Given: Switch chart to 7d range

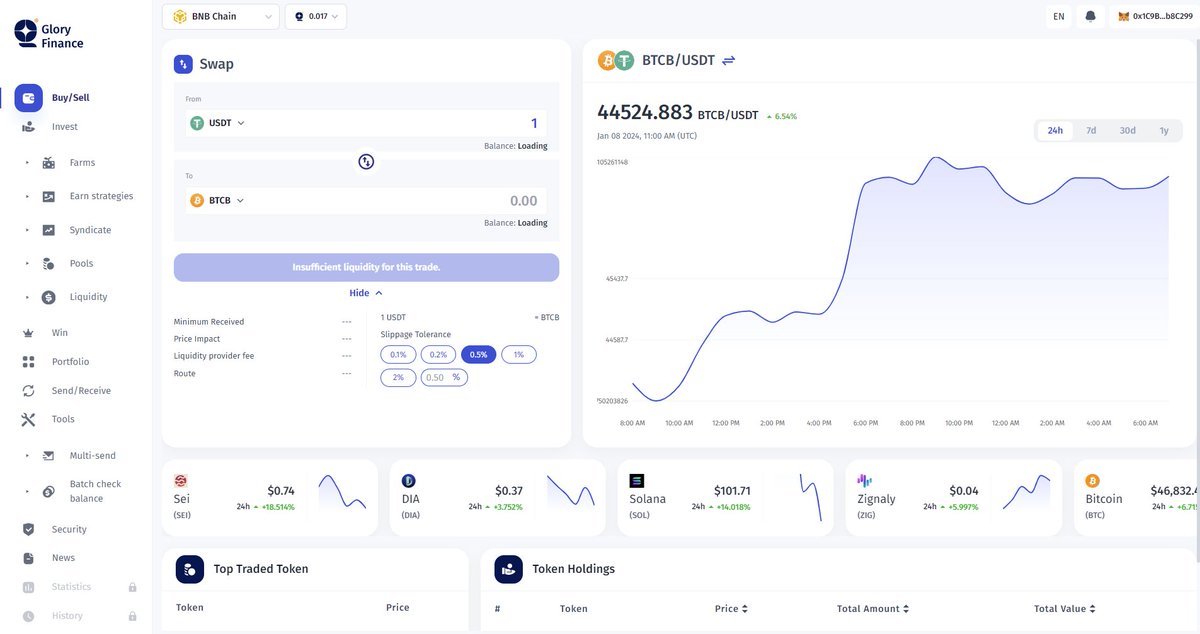Looking at the screenshot, I should point(1091,131).
